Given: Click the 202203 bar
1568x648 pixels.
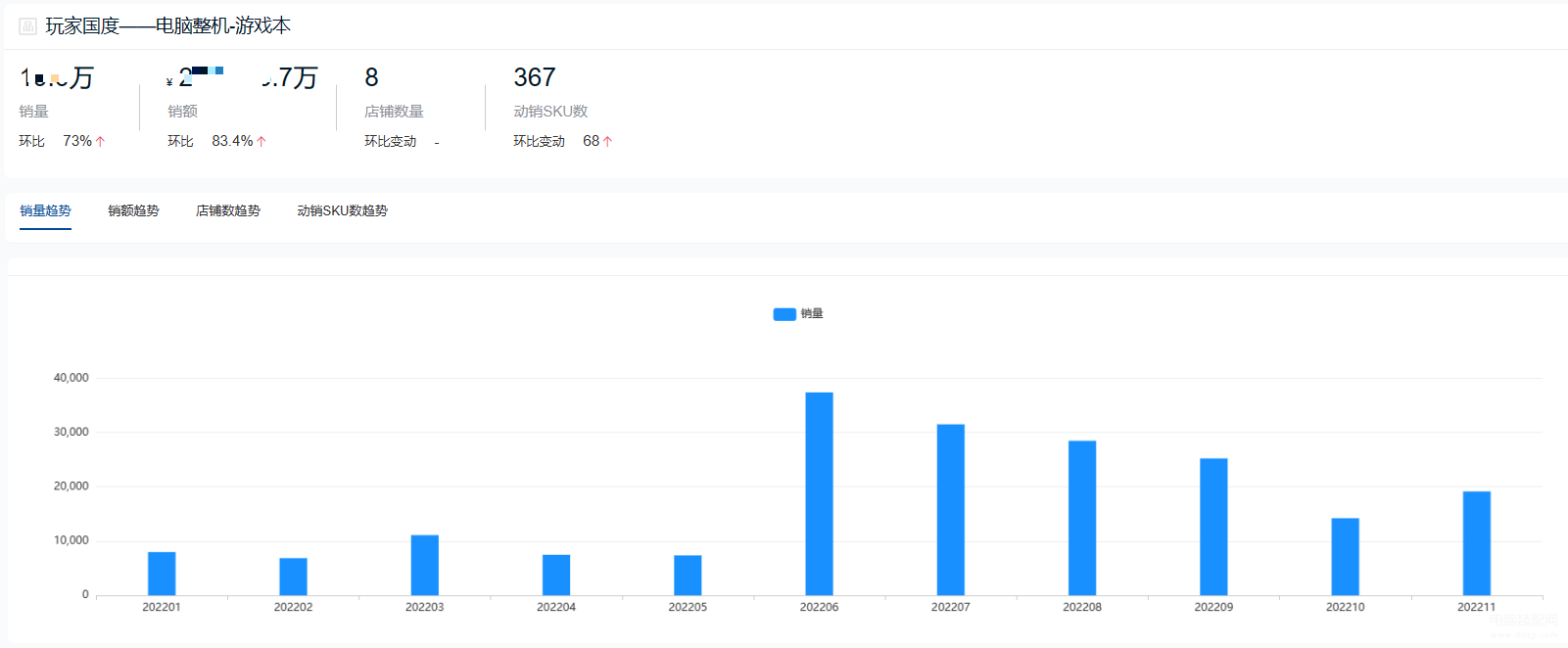Looking at the screenshot, I should [425, 565].
